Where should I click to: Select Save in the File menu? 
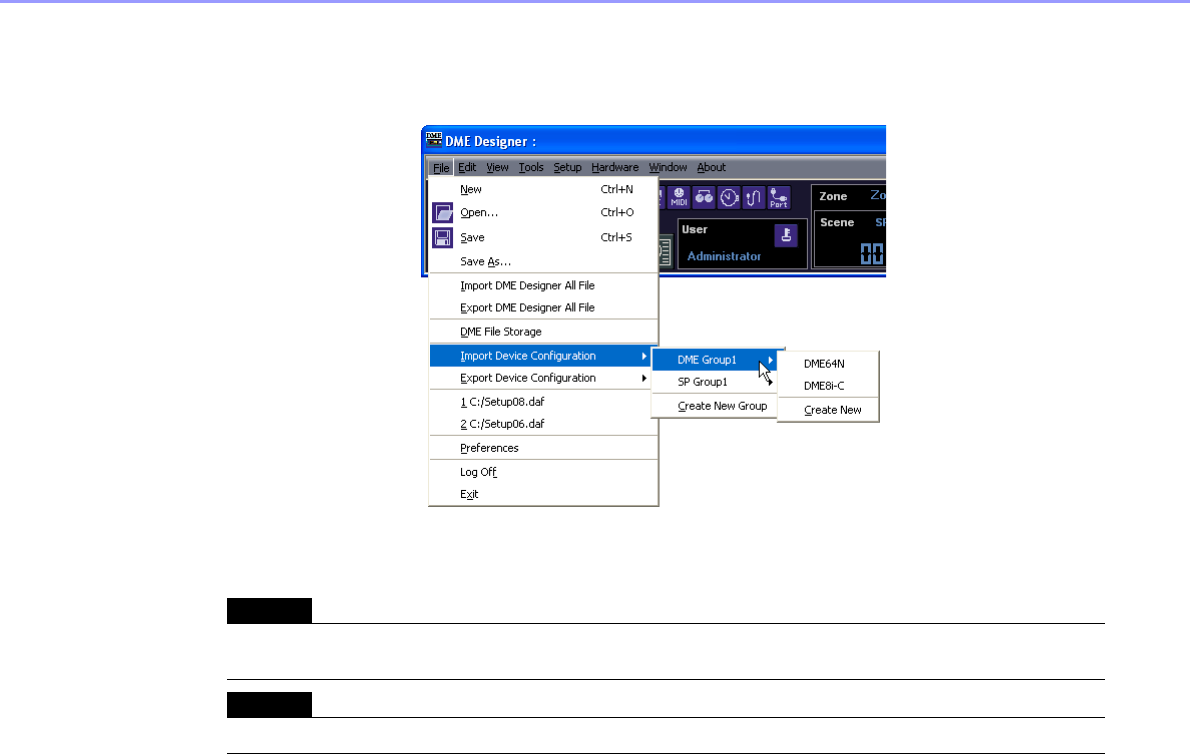543,237
